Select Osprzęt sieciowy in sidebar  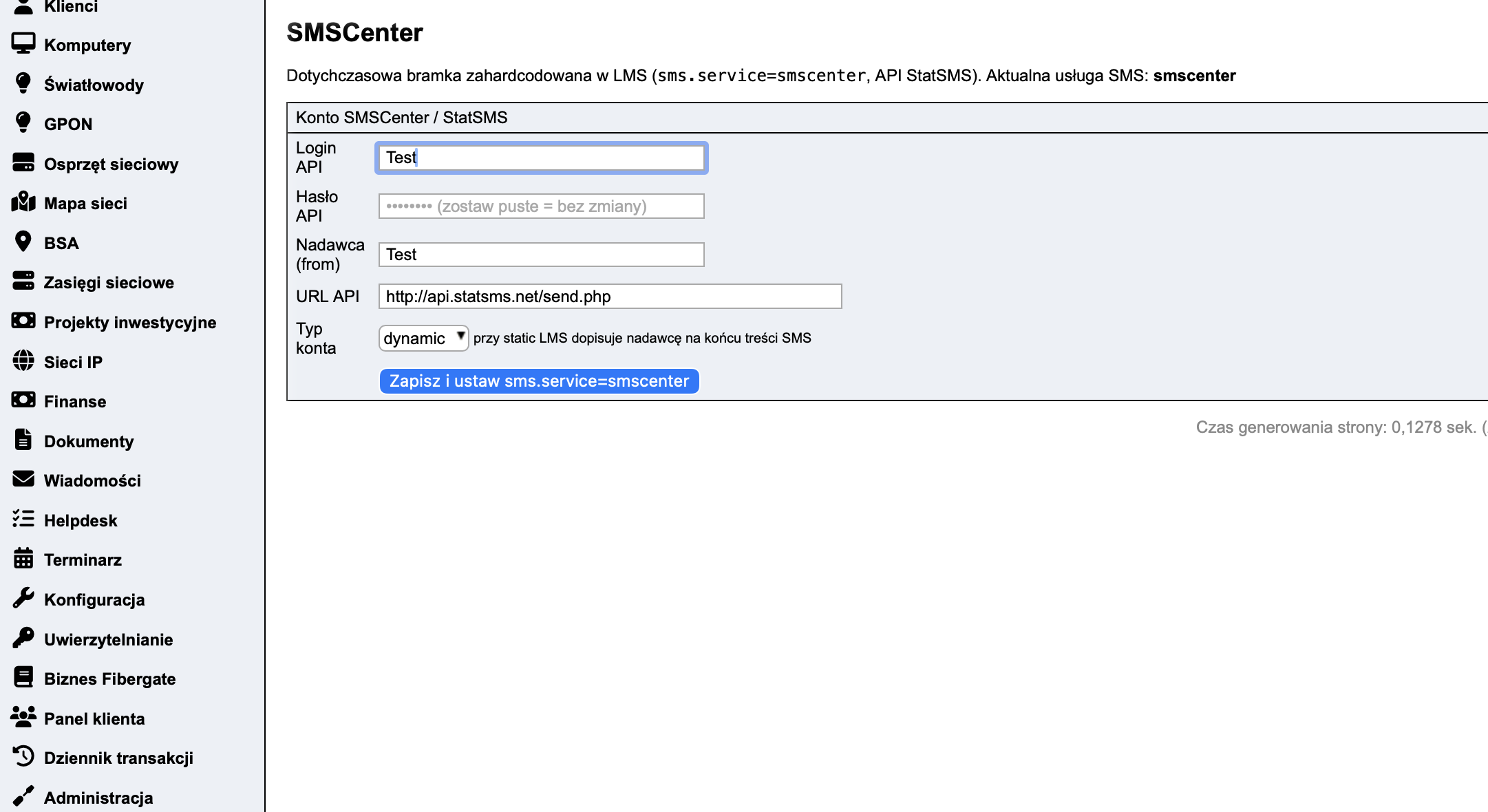click(111, 164)
